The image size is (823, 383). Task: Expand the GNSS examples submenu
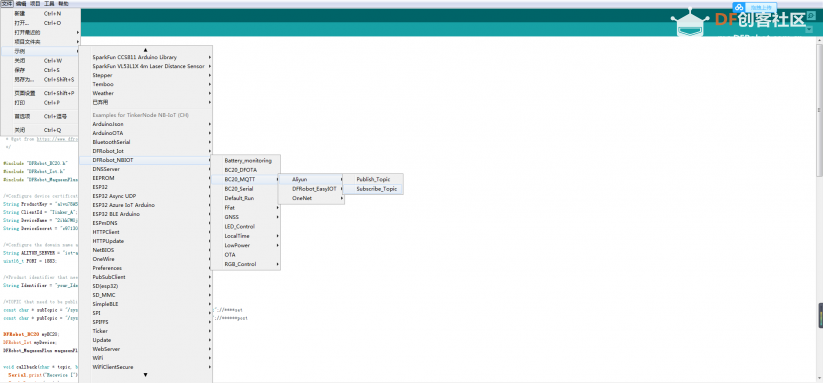246,217
